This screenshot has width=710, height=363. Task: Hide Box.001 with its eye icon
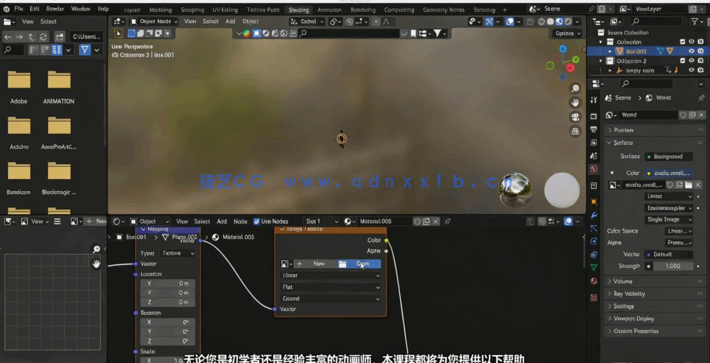point(691,52)
